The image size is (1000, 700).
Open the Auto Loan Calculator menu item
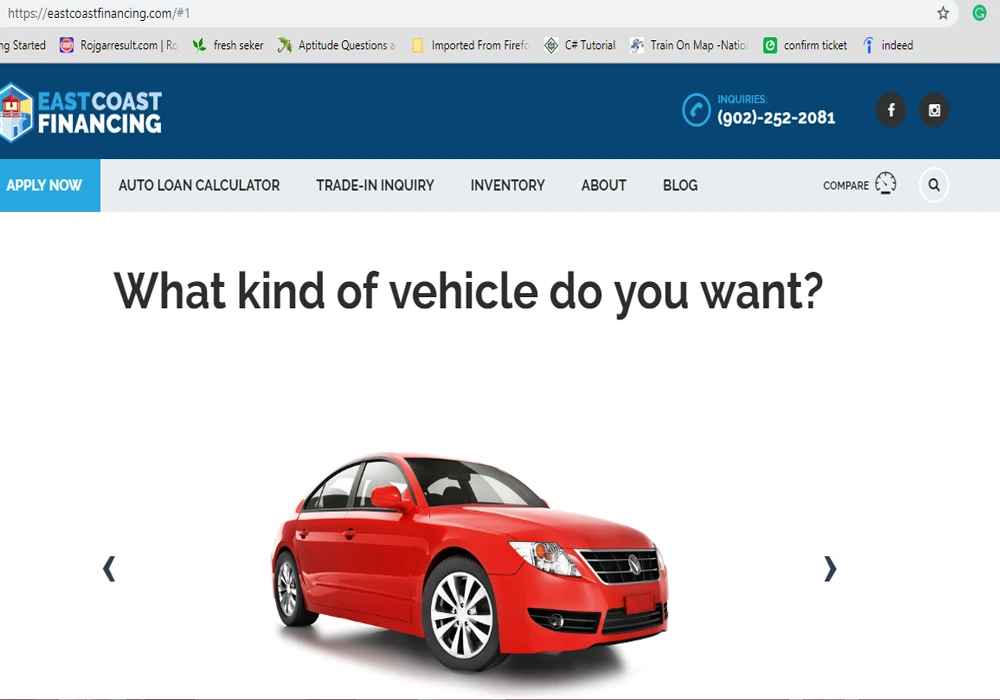[199, 185]
